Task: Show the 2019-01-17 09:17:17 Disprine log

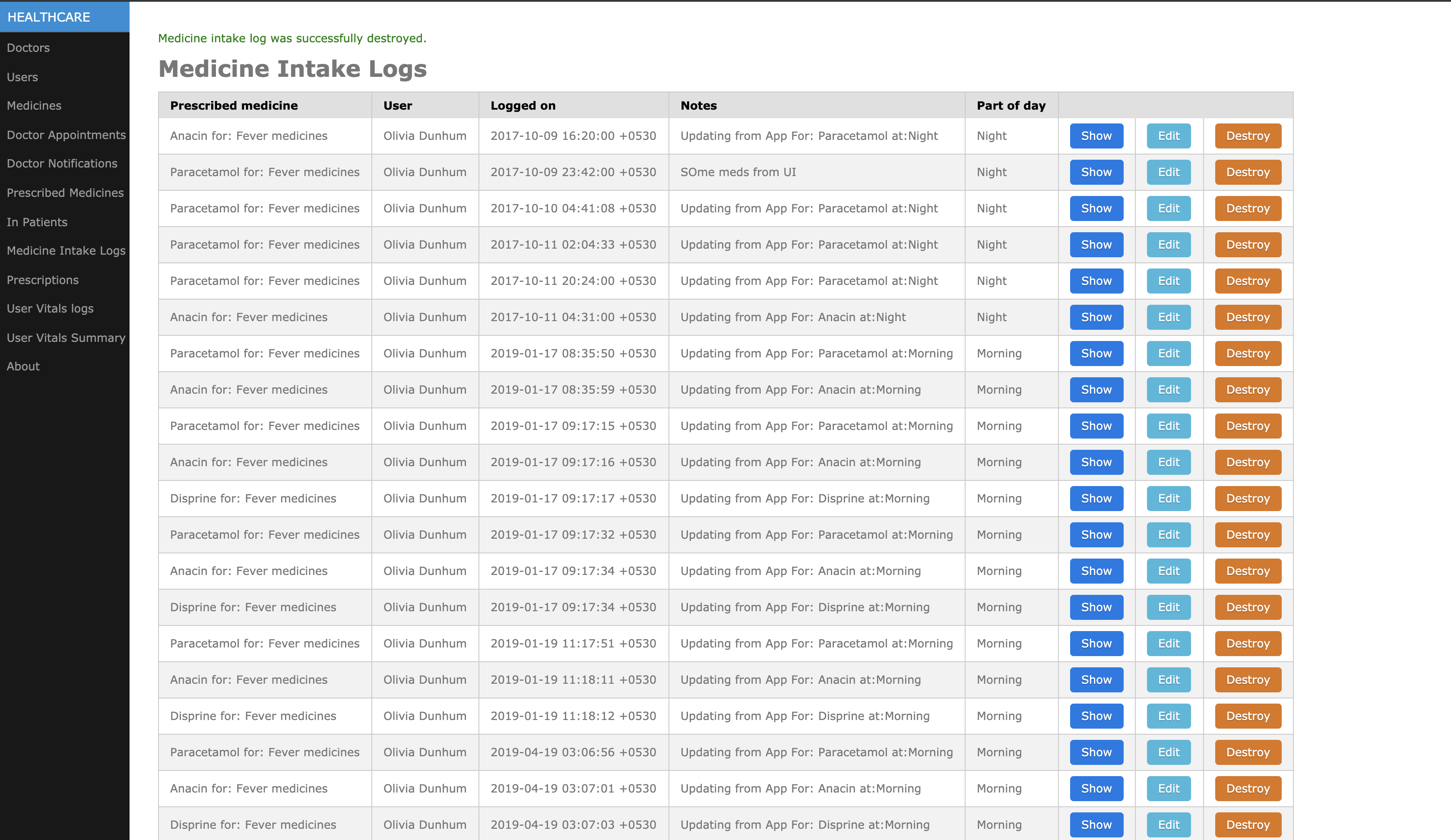Action: (1096, 498)
